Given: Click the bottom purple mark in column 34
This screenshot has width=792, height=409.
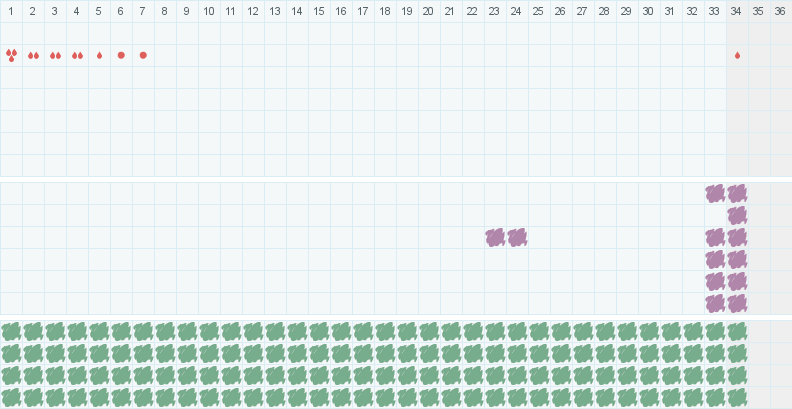Looking at the screenshot, I should (x=737, y=303).
